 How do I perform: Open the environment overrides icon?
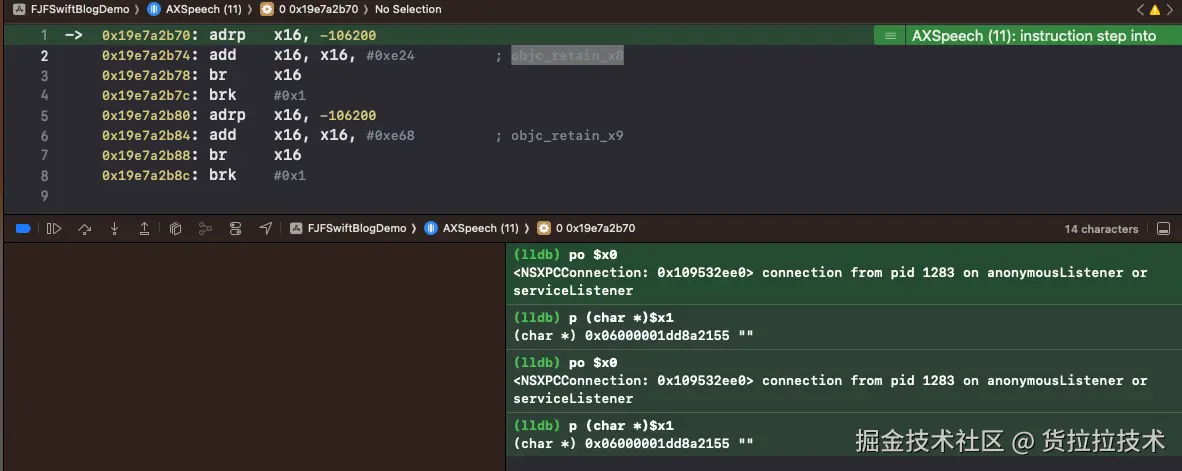[x=235, y=229]
